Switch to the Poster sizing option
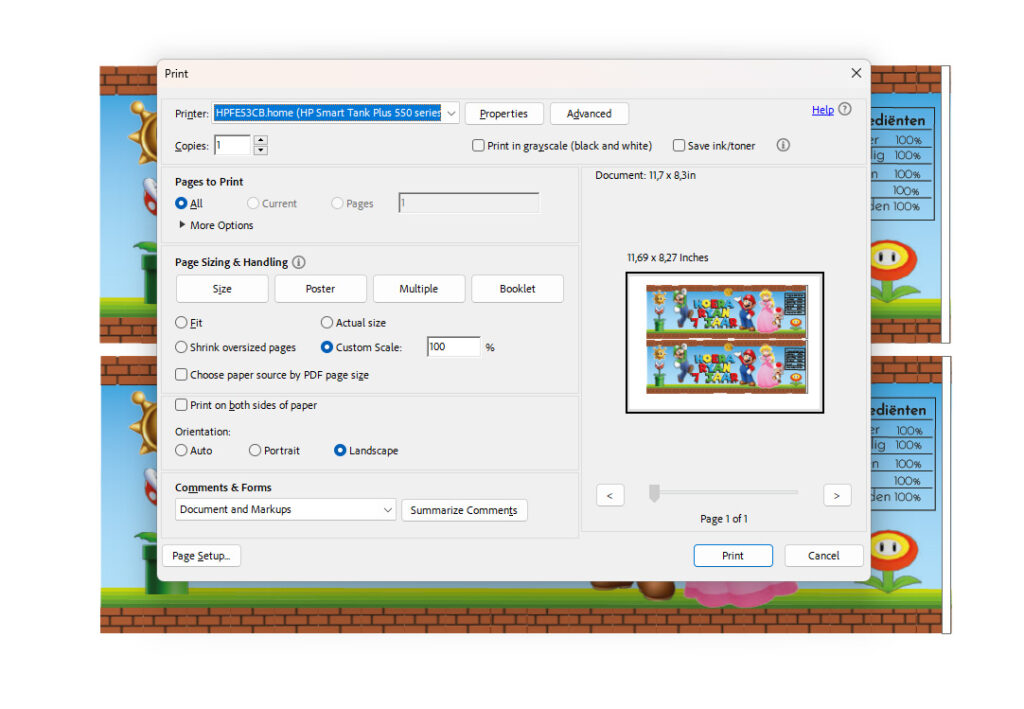Viewport: 1024px width, 709px height. (x=320, y=289)
